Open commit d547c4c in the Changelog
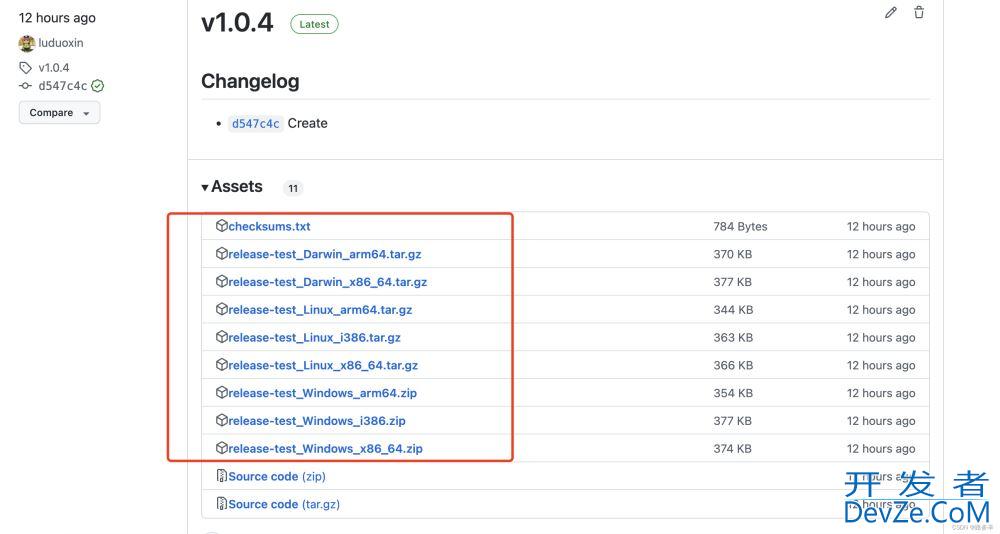The image size is (1000, 534). click(x=256, y=124)
